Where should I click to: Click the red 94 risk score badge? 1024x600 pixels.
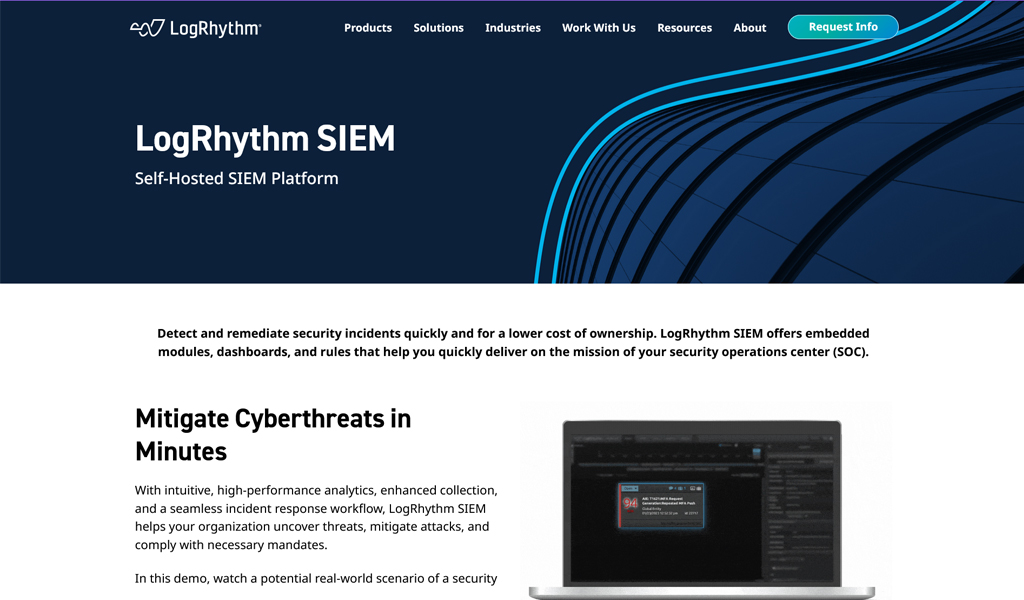pyautogui.click(x=630, y=503)
